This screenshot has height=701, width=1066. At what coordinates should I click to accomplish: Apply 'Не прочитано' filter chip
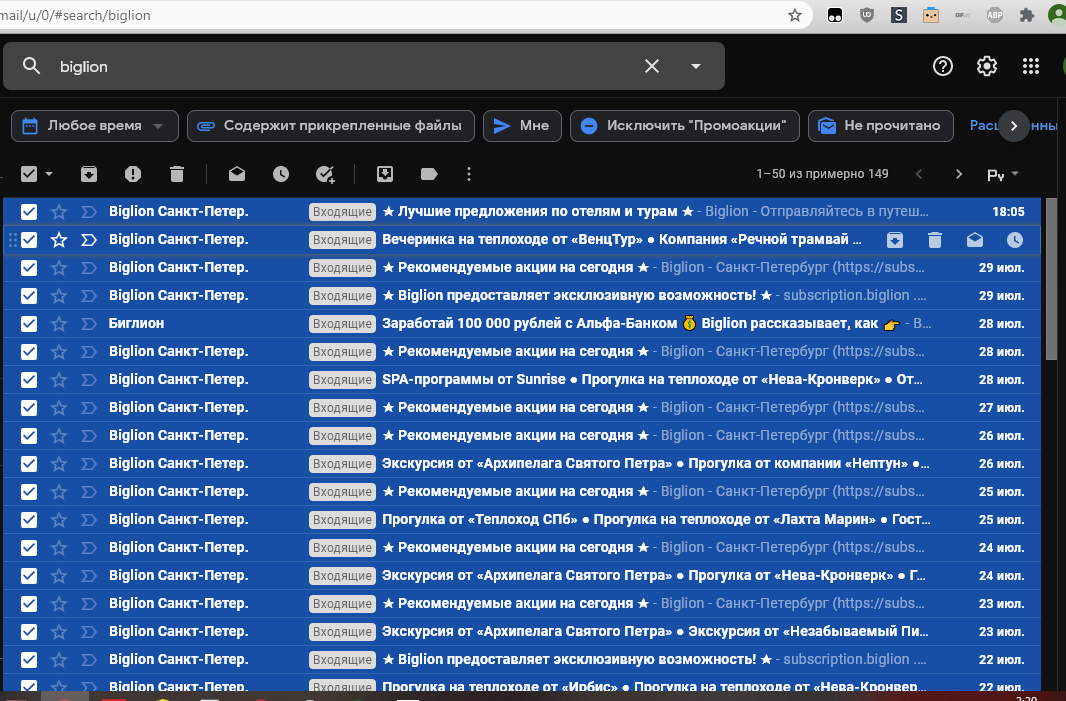pyautogui.click(x=880, y=126)
